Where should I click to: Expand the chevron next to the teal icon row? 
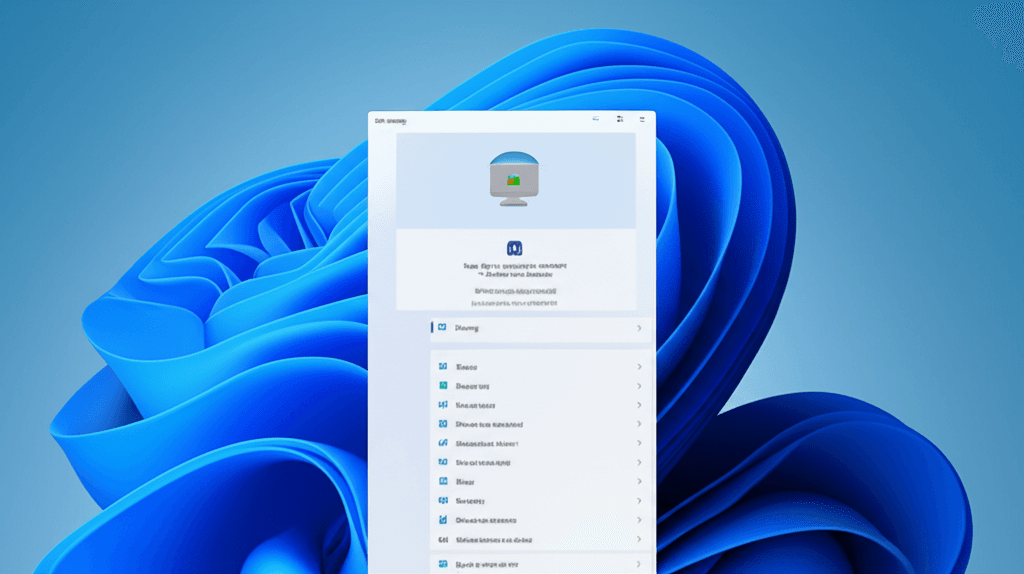[639, 387]
